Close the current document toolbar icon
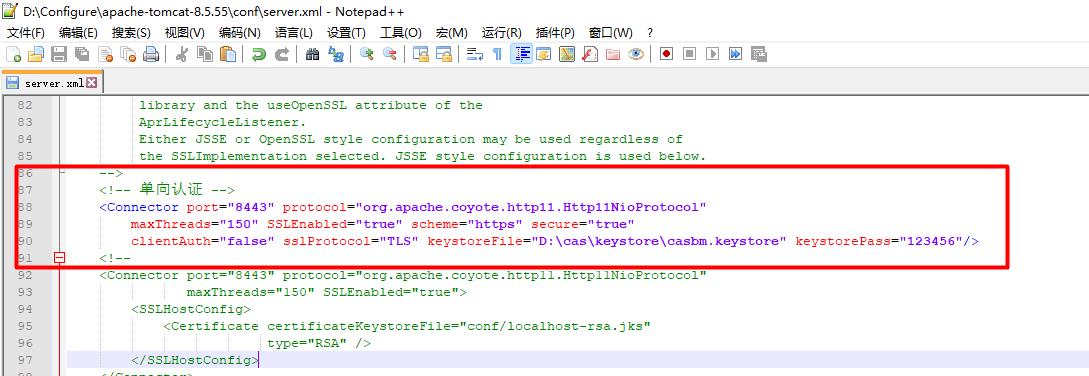1089x376 pixels. 105,54
